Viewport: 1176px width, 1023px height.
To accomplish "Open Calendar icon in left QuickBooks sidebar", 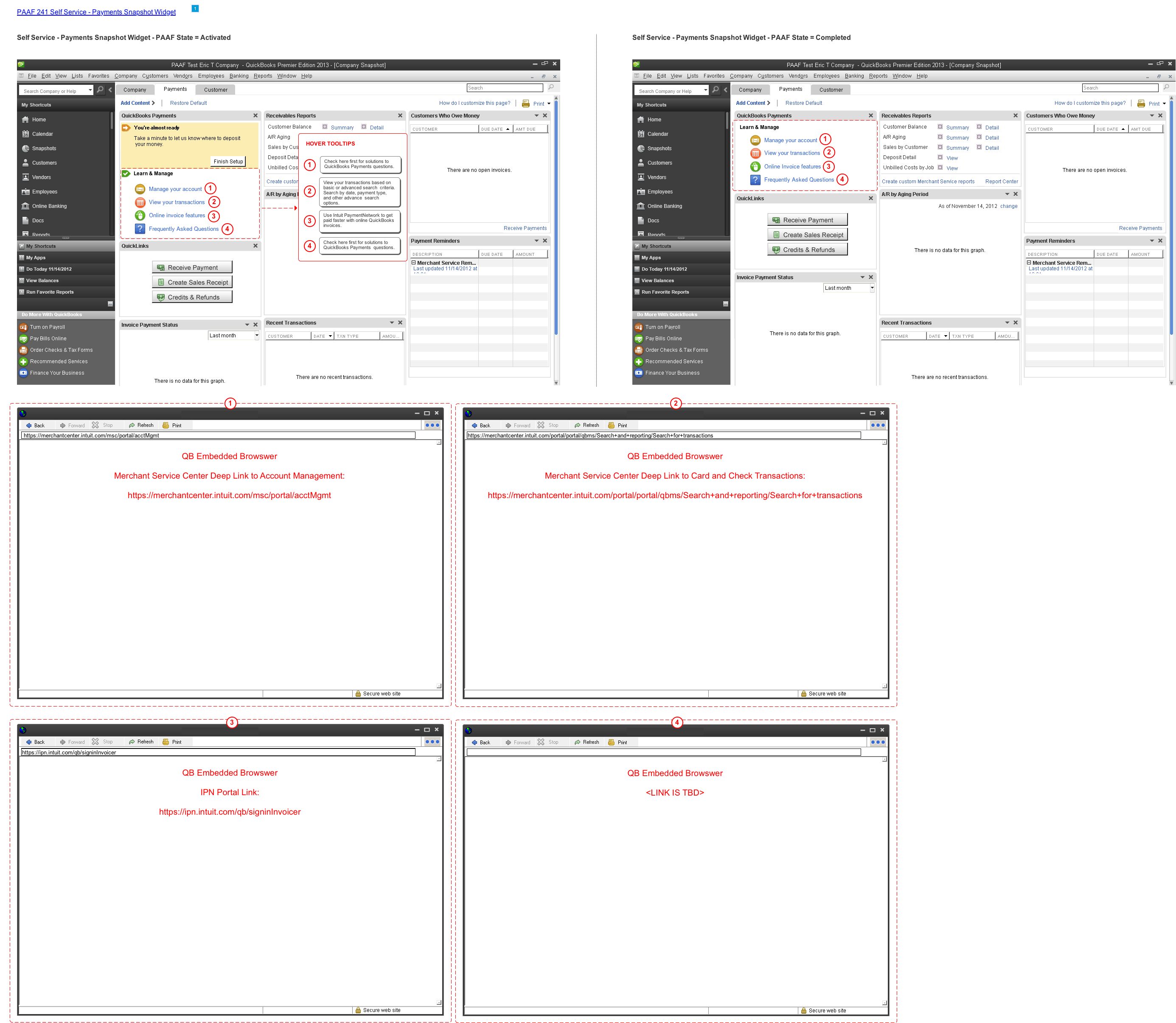I will point(25,134).
